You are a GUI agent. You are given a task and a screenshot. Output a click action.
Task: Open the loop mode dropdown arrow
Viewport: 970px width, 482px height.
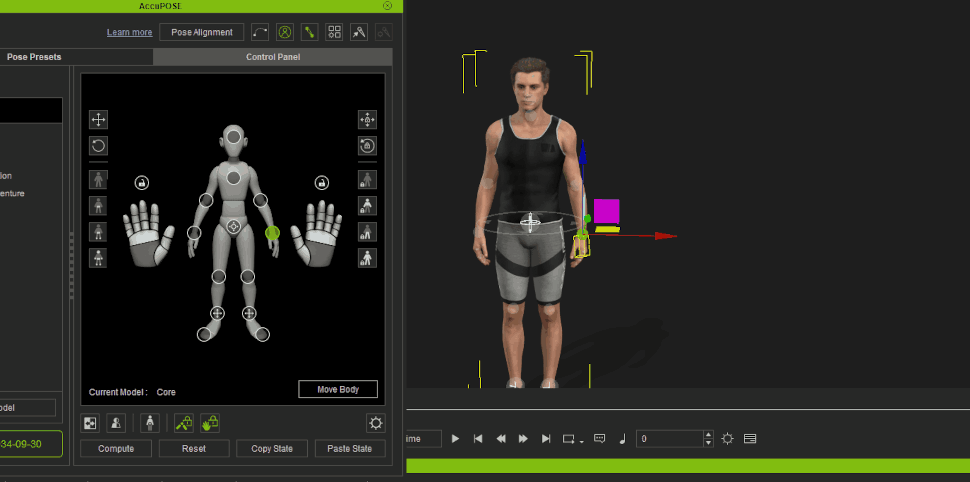pyautogui.click(x=582, y=441)
